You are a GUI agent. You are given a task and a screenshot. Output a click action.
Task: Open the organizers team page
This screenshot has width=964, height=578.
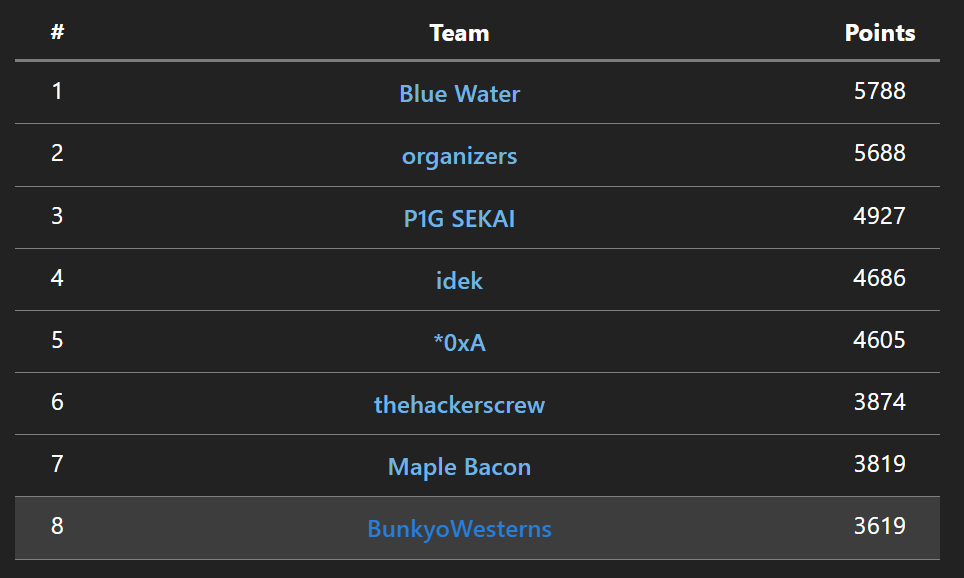tap(459, 156)
